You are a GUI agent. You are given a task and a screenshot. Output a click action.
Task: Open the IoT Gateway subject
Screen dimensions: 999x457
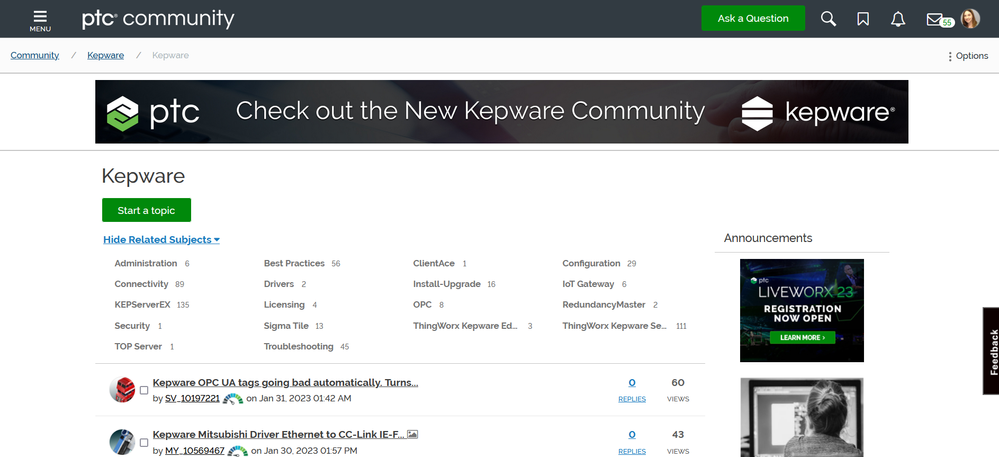coord(588,284)
